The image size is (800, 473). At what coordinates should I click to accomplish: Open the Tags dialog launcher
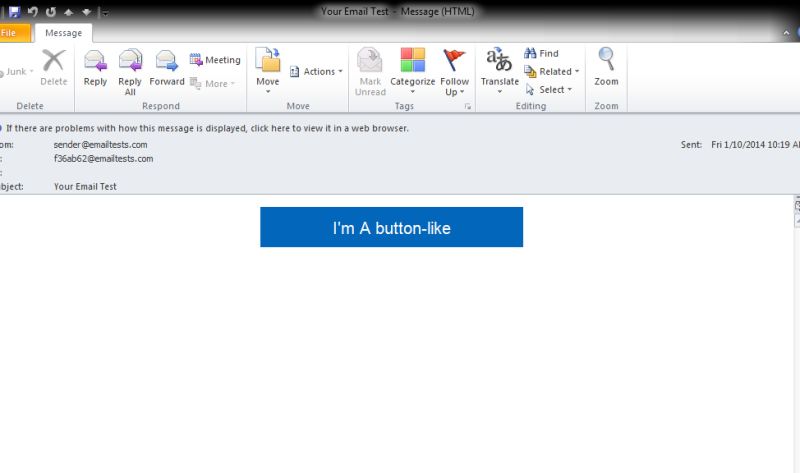coord(467,106)
